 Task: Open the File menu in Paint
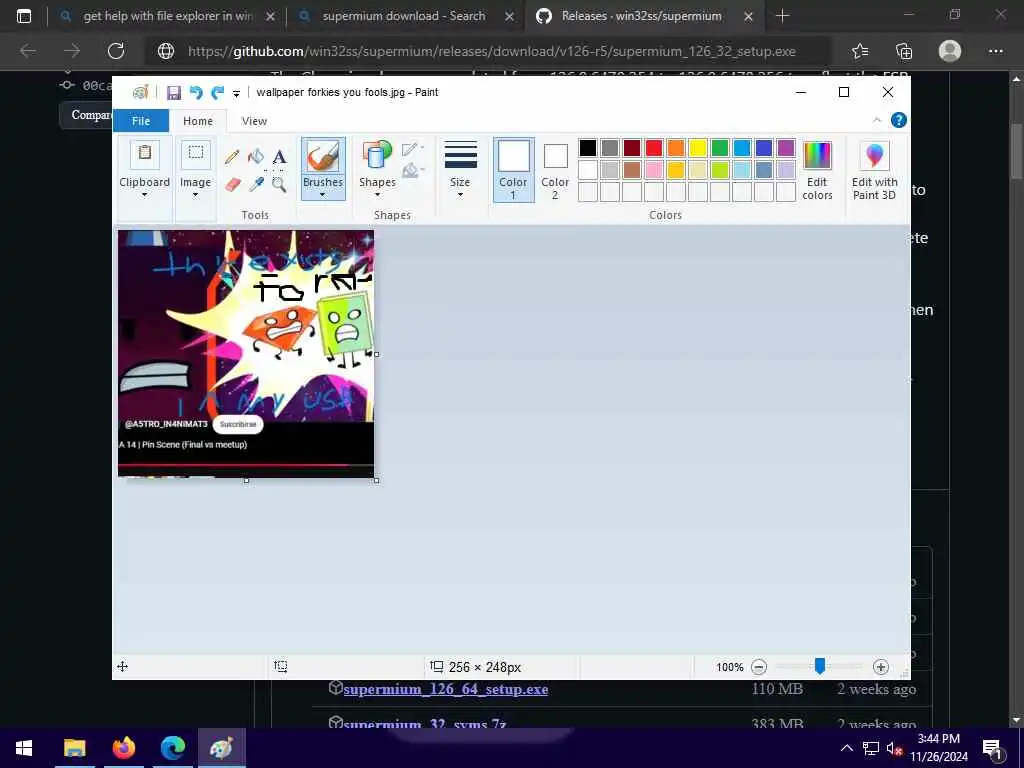(140, 121)
